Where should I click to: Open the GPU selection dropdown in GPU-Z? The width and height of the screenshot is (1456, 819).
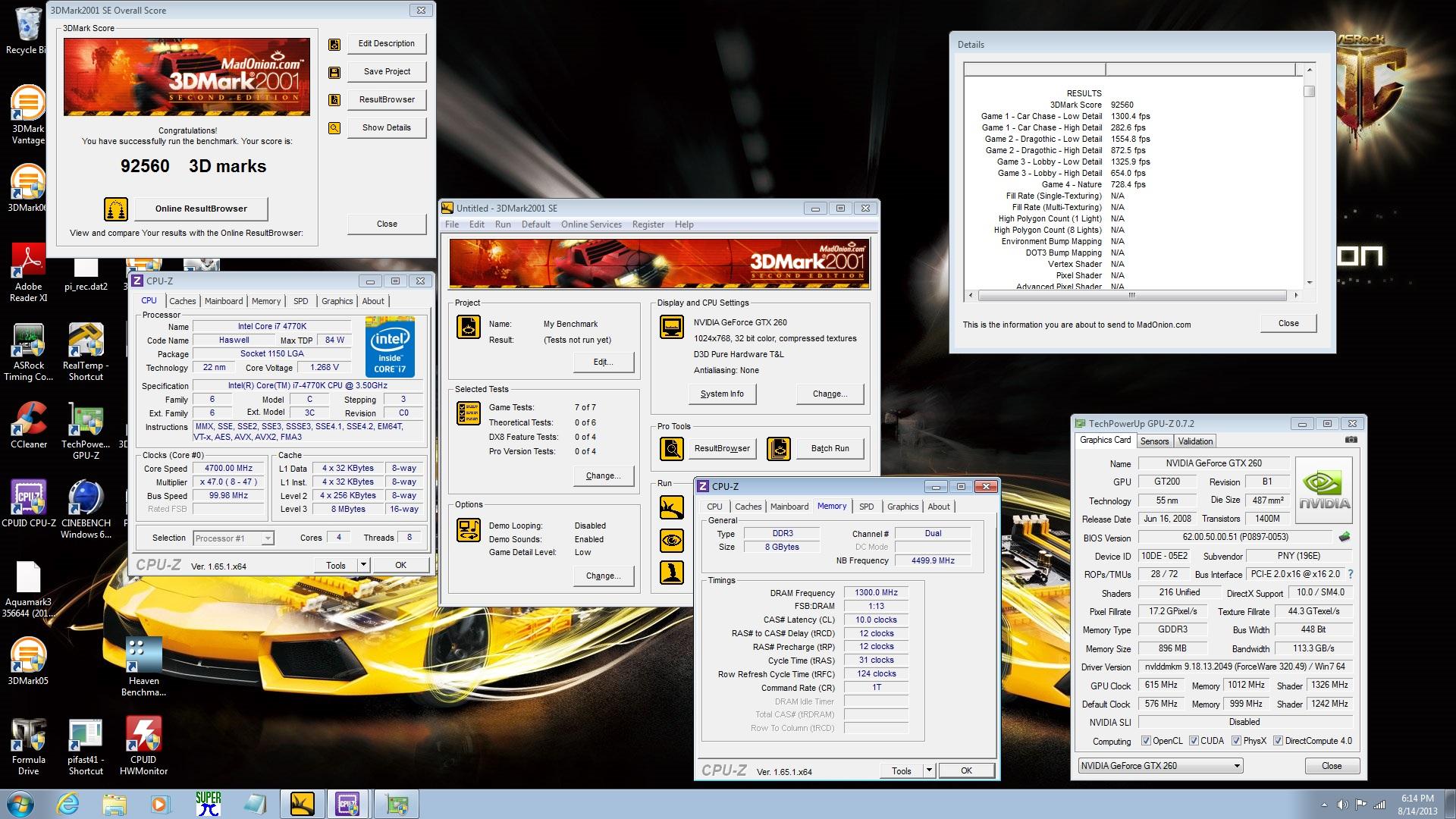1160,766
